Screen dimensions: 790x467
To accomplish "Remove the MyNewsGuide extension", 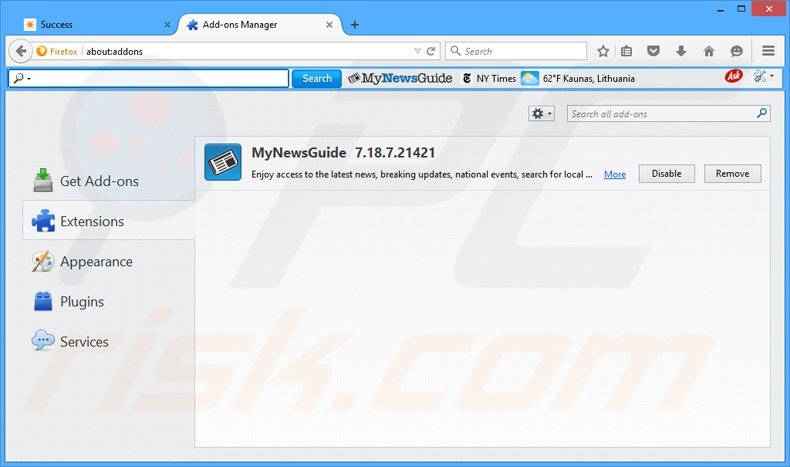I will point(733,173).
